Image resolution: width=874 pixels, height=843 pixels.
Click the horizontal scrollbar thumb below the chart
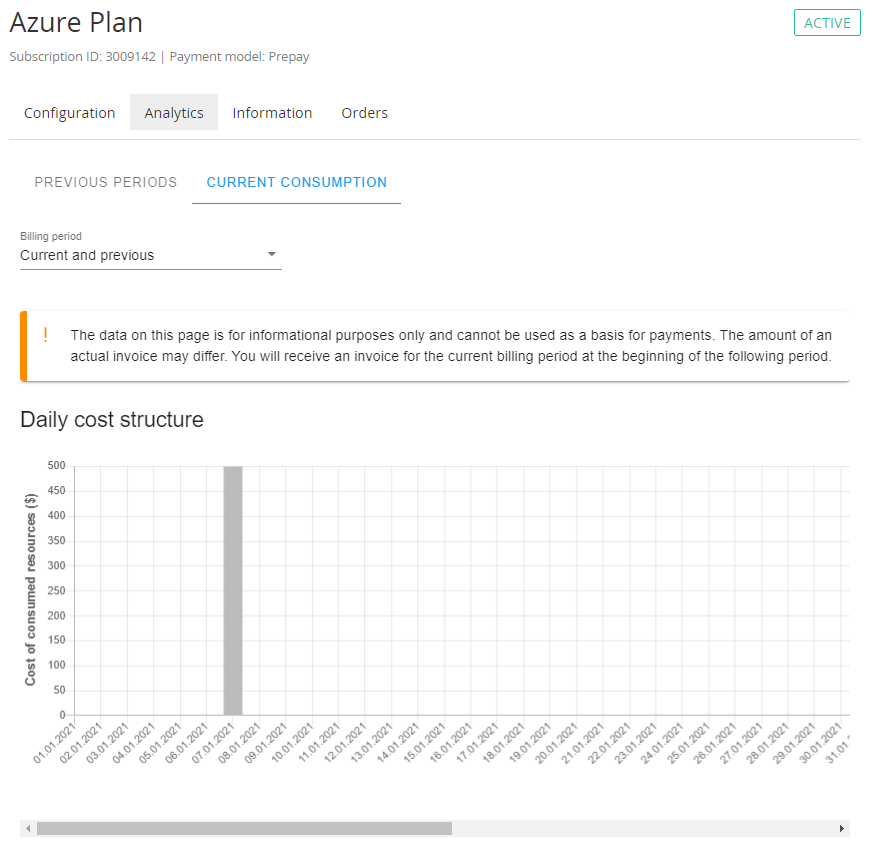tap(244, 829)
